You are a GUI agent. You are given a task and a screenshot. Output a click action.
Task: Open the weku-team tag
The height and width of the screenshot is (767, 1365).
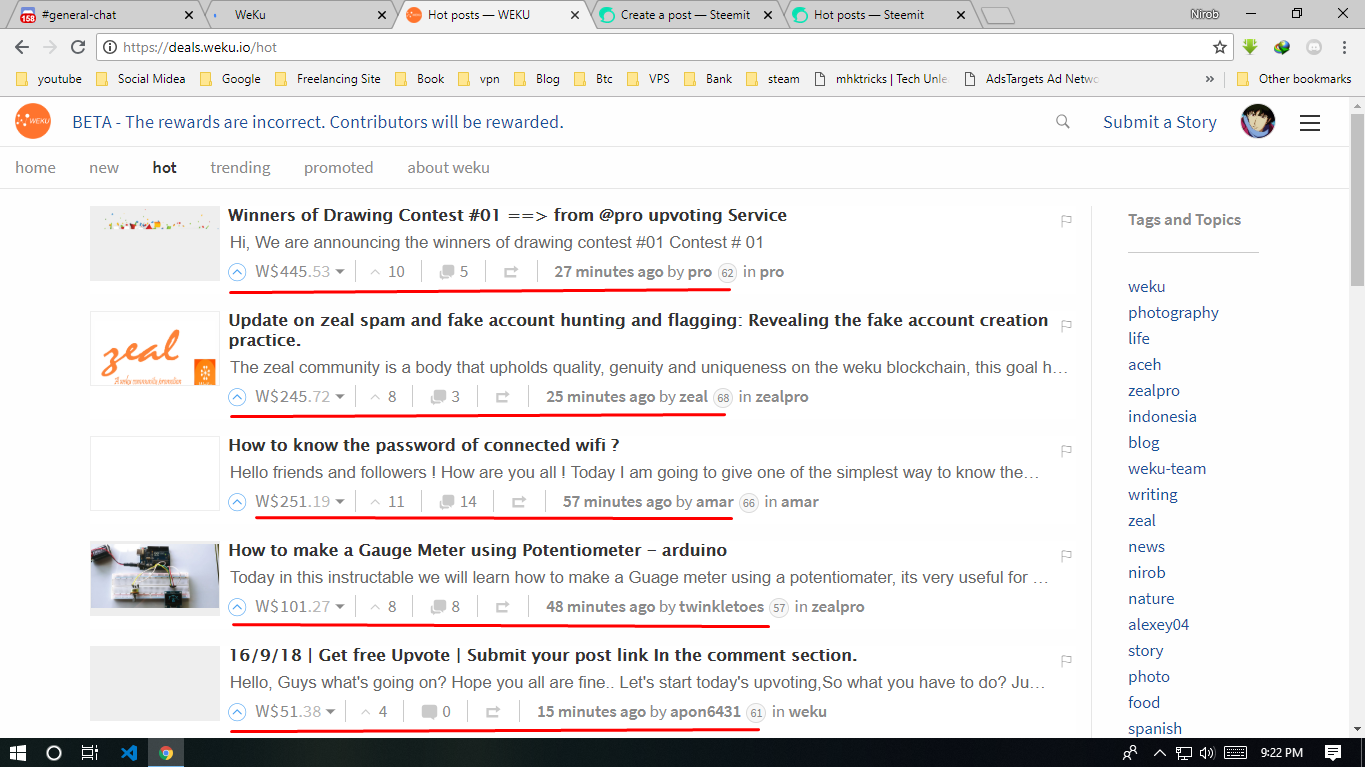click(1167, 469)
